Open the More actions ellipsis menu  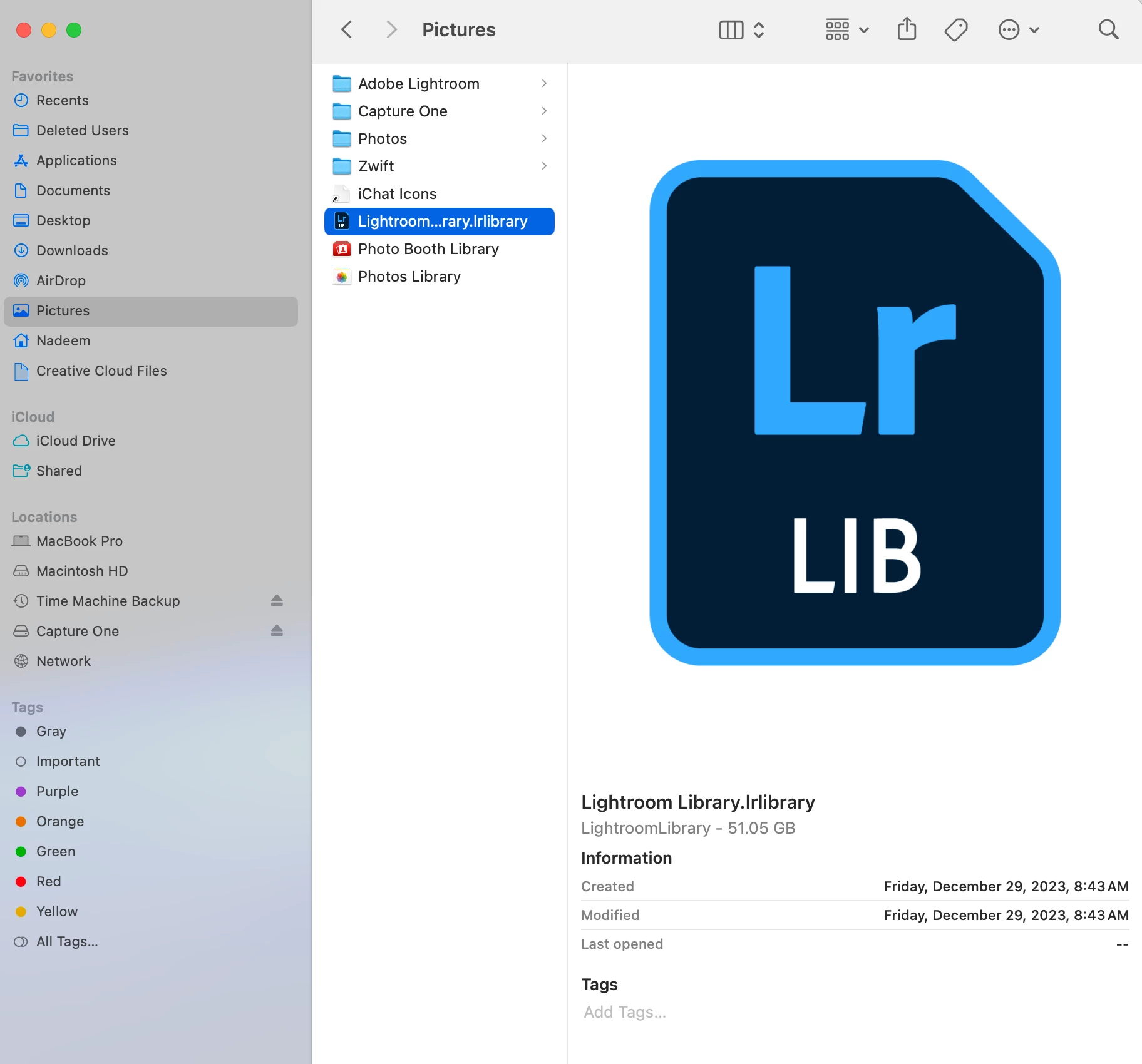coord(1018,29)
